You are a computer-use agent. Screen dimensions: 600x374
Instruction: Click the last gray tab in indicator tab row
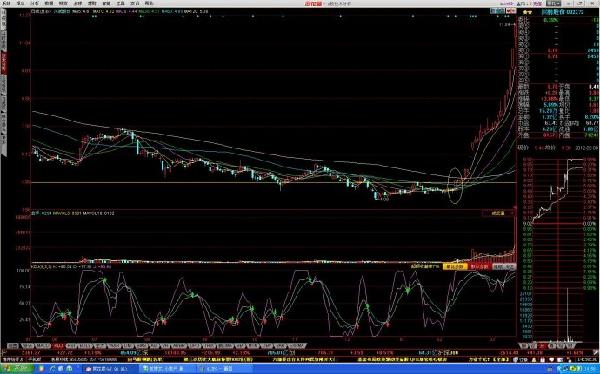[x=297, y=346]
